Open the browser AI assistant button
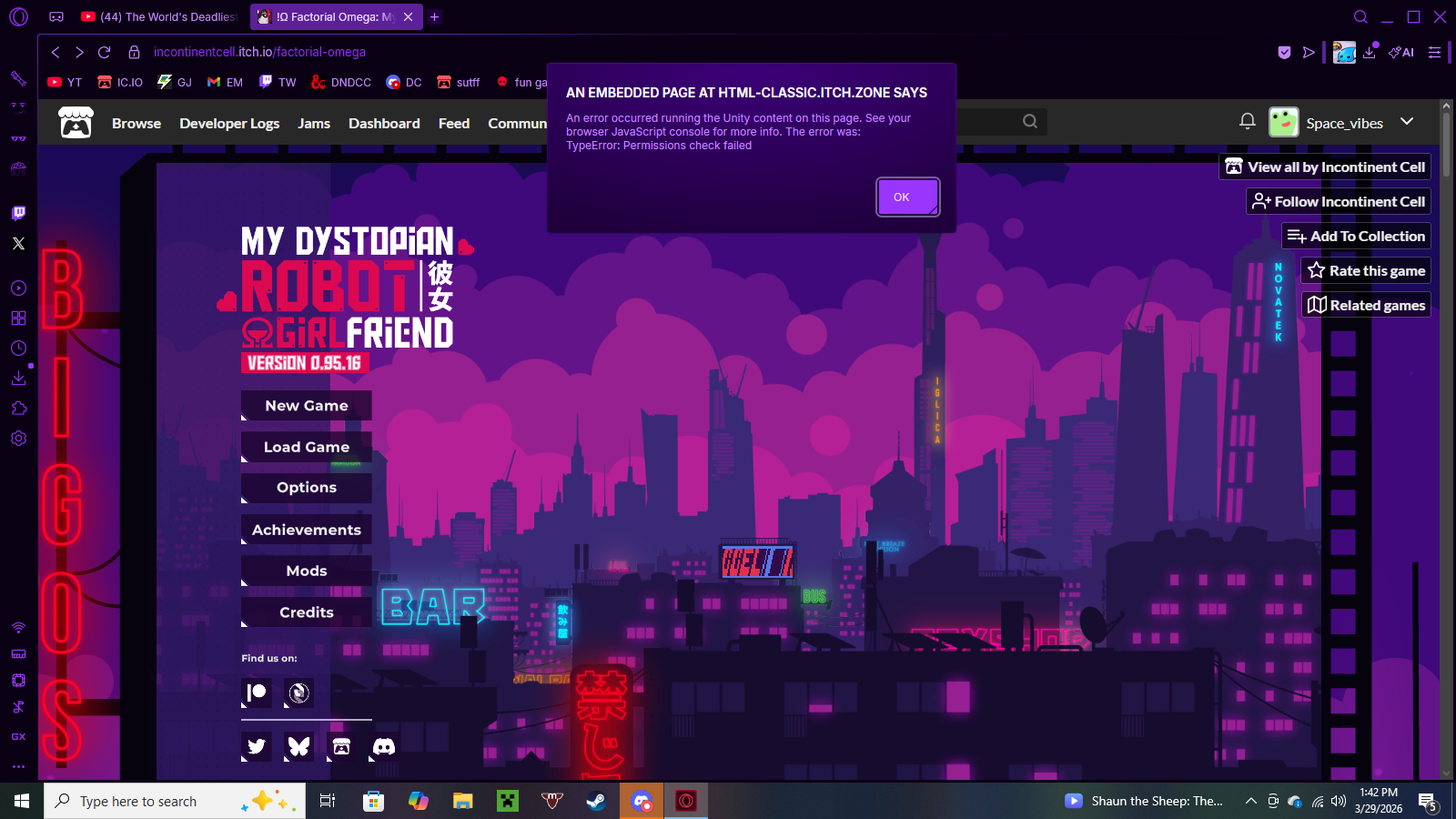 click(x=1401, y=52)
